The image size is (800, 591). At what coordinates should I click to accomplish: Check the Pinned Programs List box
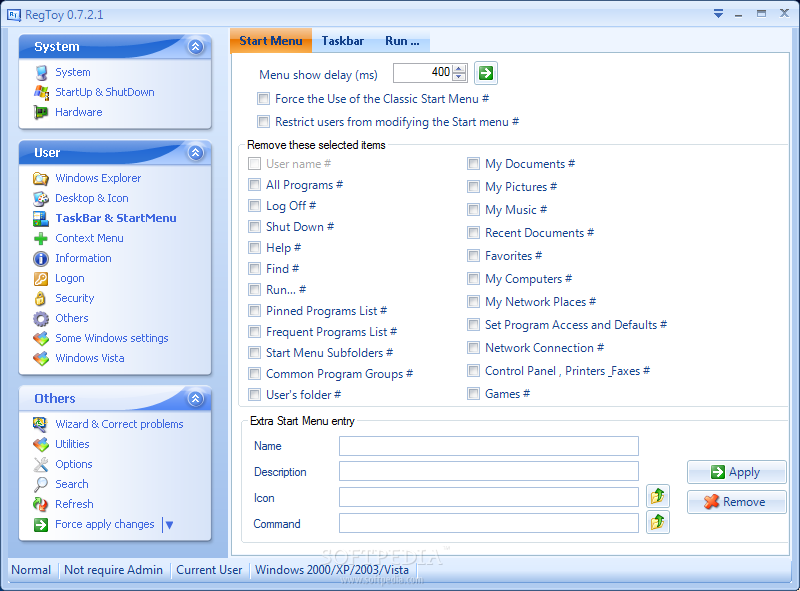(x=254, y=310)
